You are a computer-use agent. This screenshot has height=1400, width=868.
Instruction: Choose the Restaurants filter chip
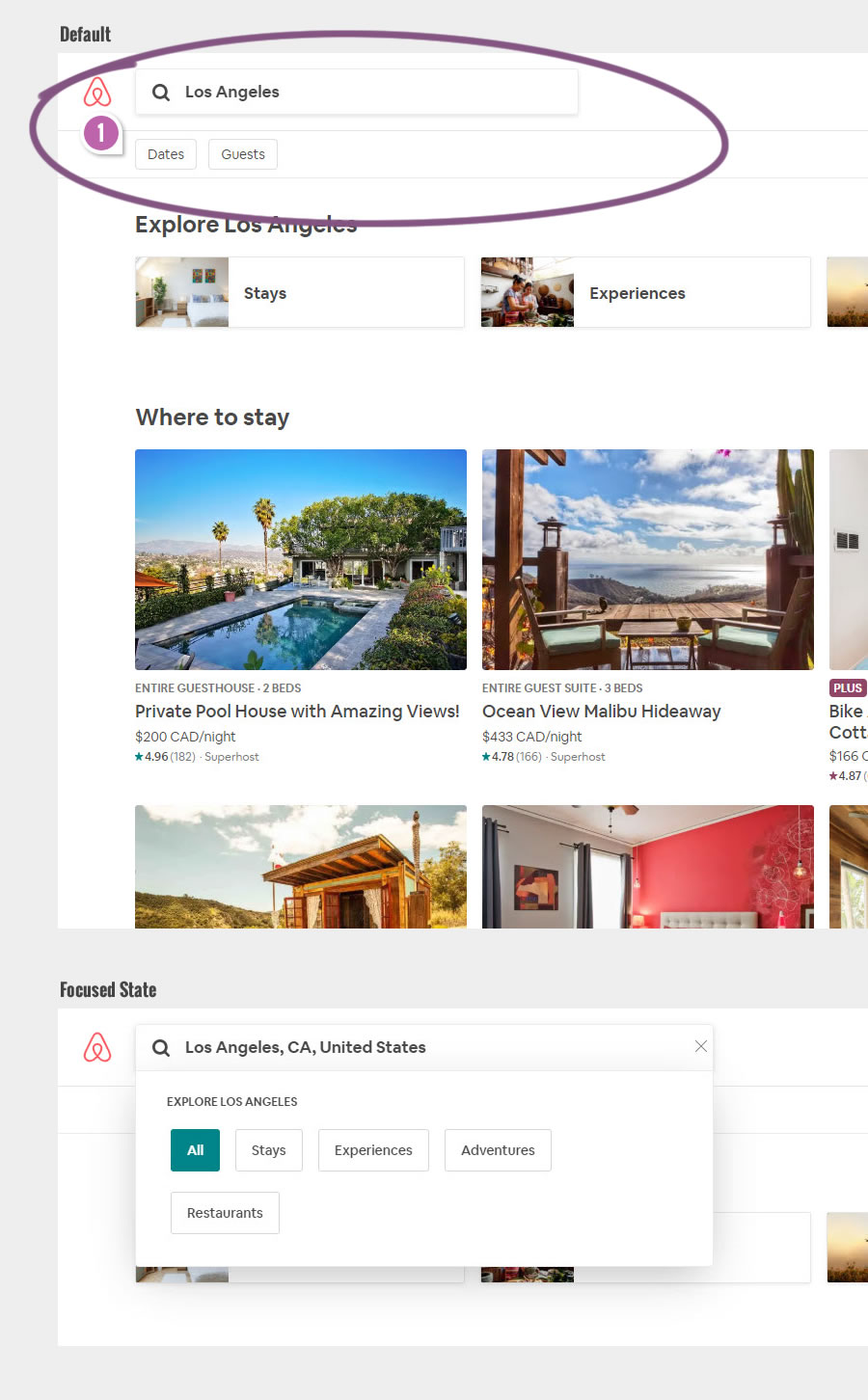pyautogui.click(x=225, y=1213)
